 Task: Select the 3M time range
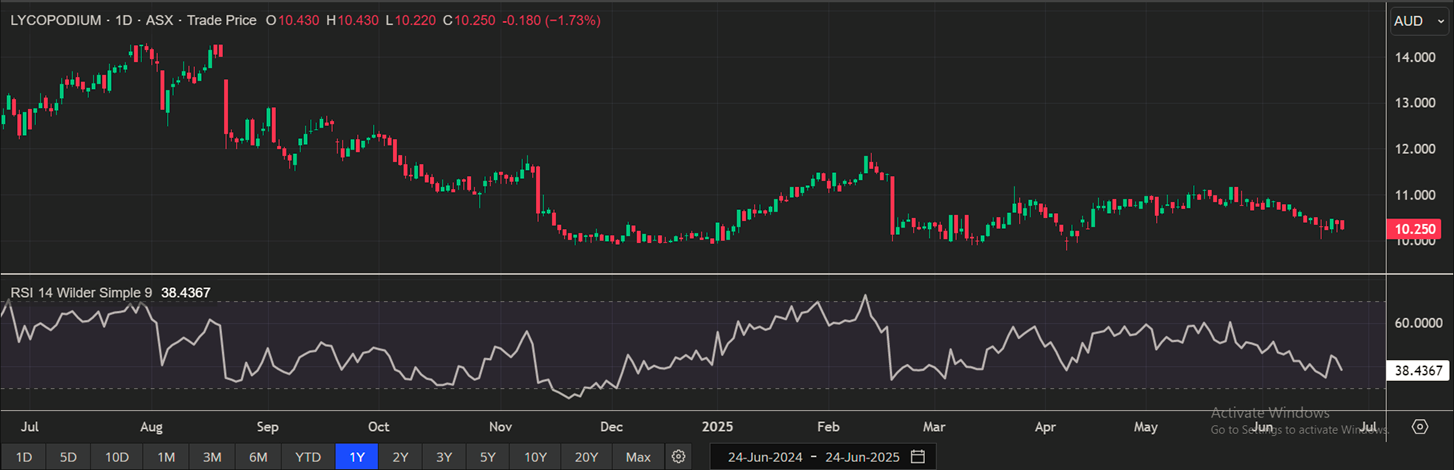pyautogui.click(x=212, y=457)
